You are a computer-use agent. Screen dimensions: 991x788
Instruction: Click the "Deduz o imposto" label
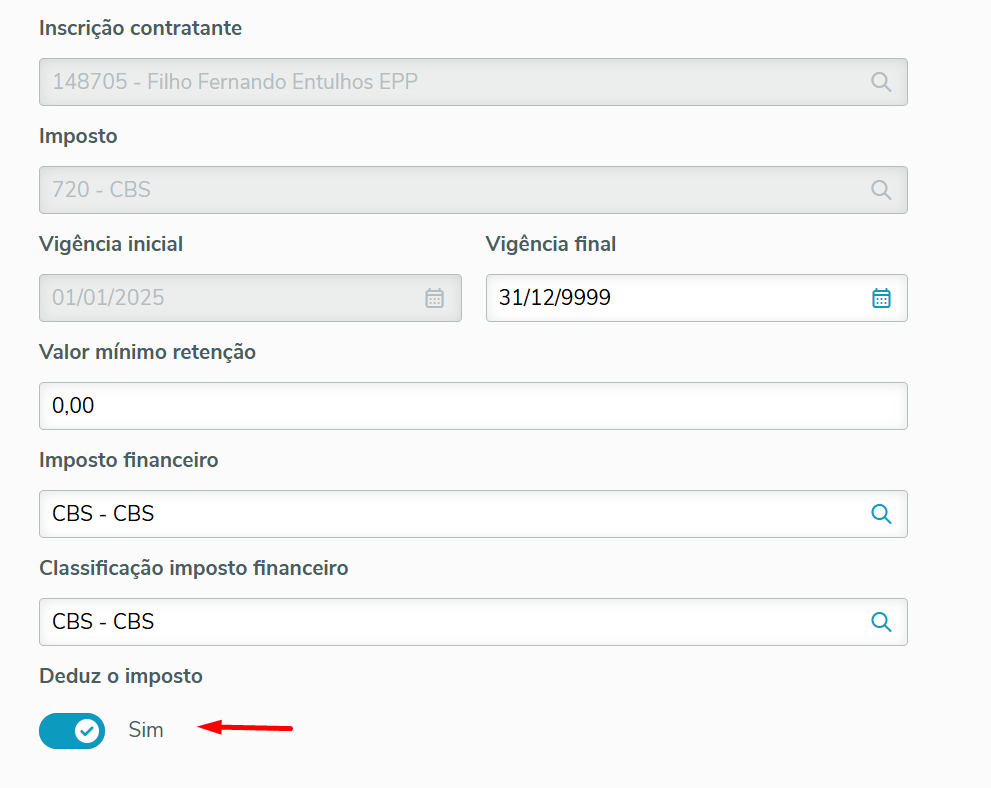(121, 677)
